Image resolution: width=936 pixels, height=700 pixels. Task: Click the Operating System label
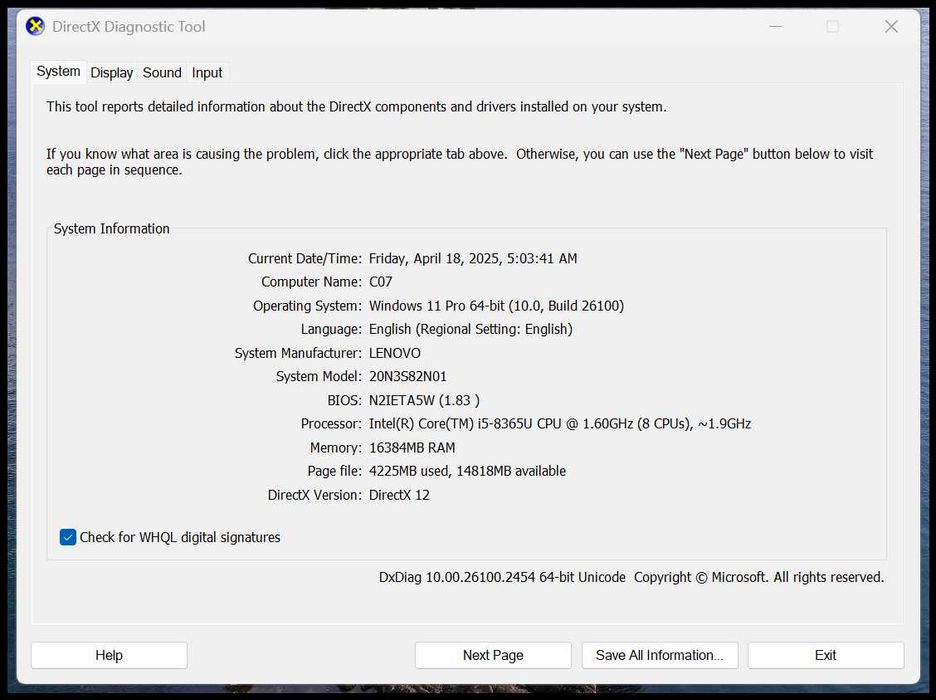coord(307,306)
